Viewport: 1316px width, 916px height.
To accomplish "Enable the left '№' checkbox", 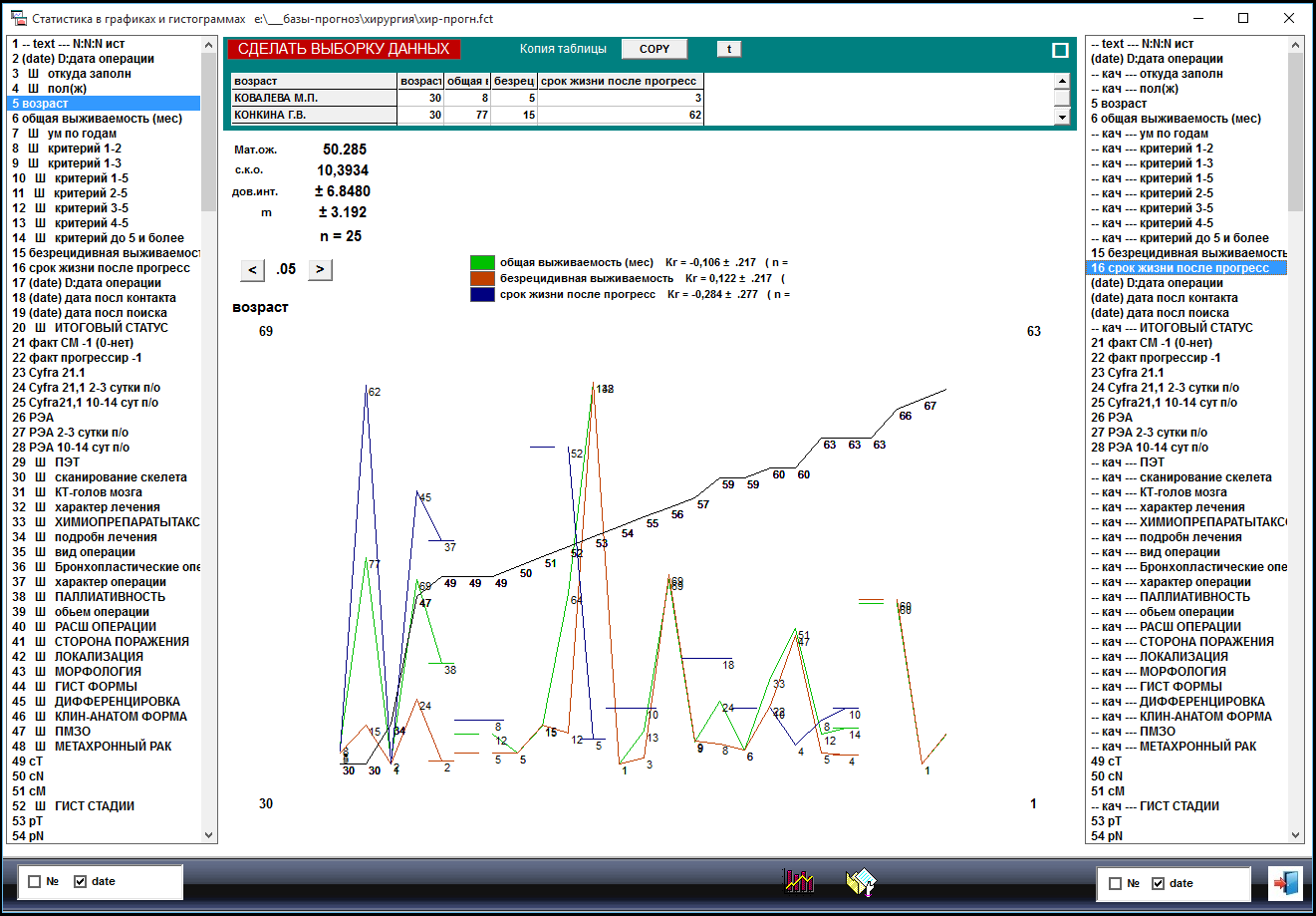I will tap(35, 881).
